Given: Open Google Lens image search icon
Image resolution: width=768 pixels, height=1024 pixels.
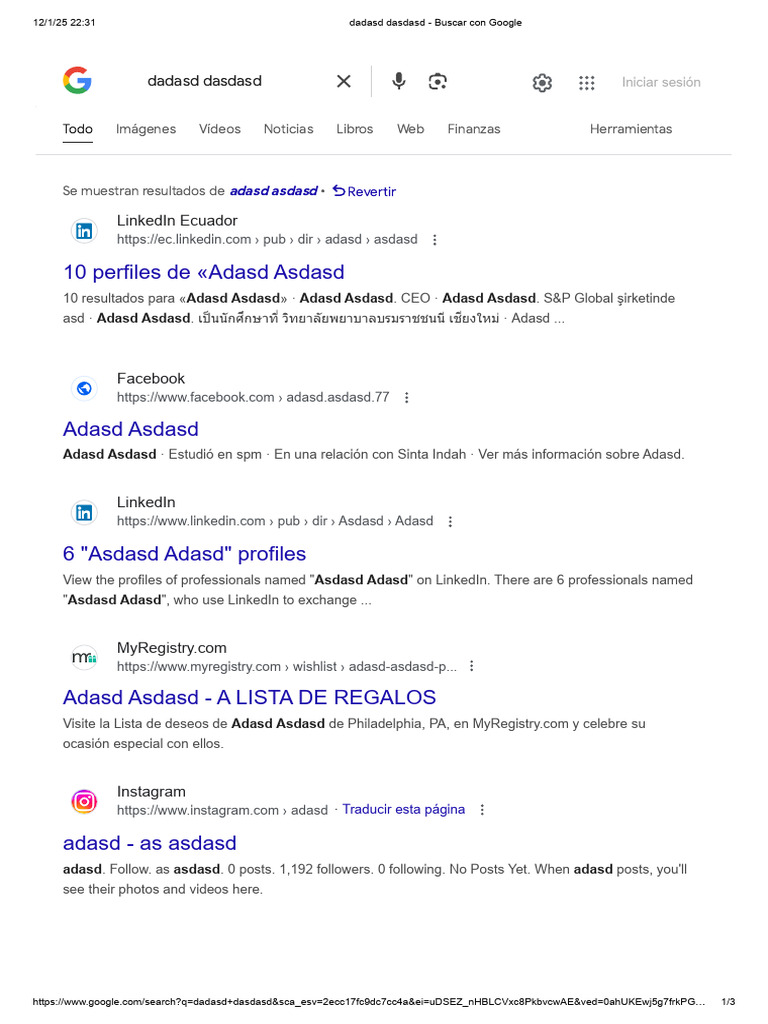Looking at the screenshot, I should pos(437,82).
